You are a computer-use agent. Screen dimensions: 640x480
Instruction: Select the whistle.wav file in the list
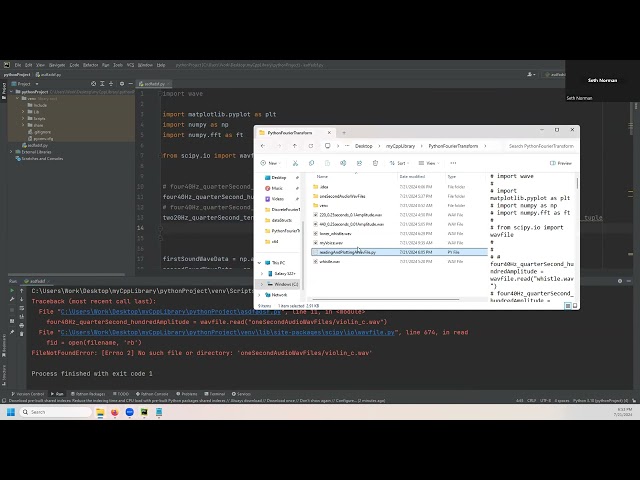pyautogui.click(x=329, y=261)
